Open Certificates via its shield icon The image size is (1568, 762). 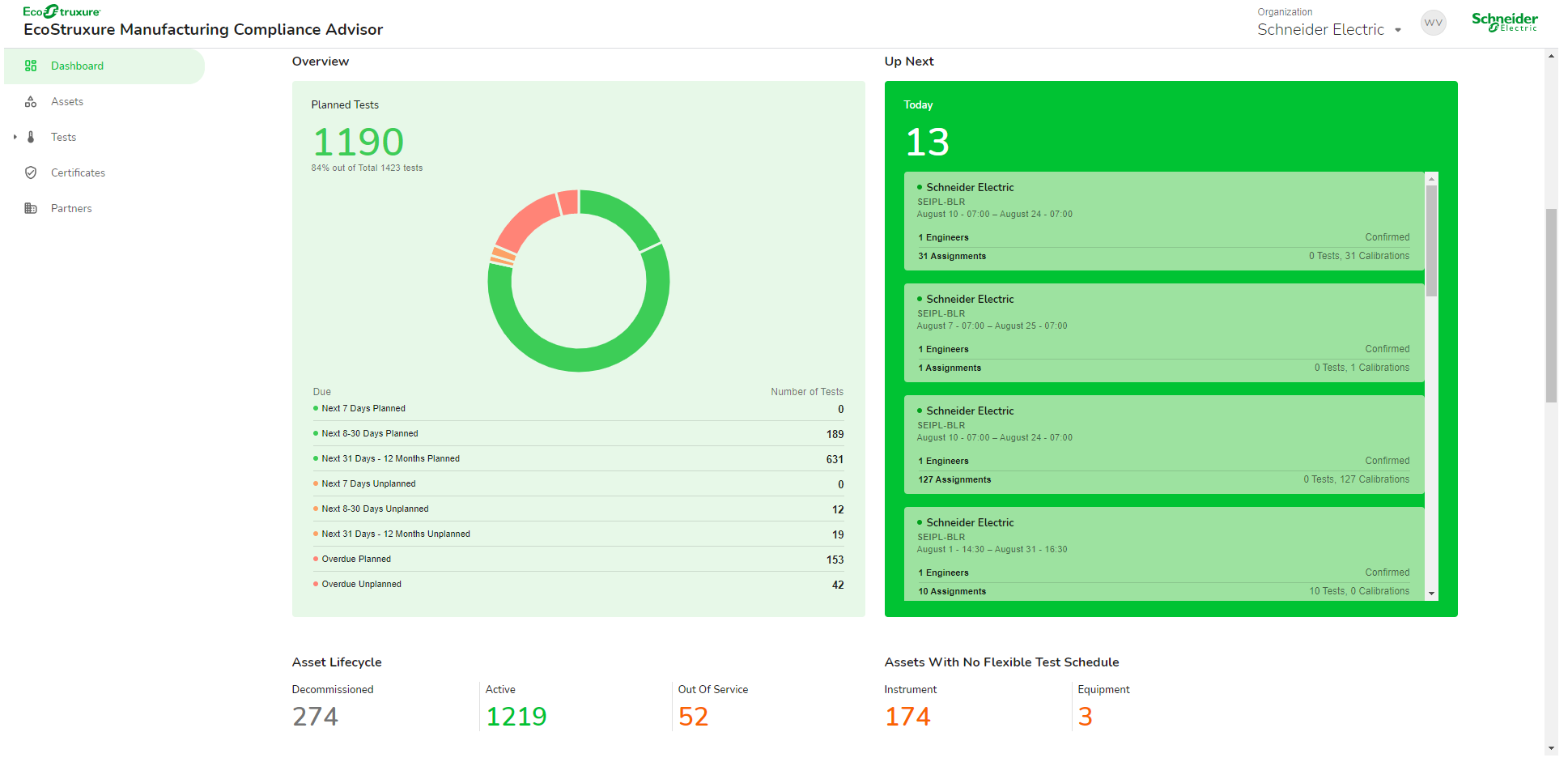pyautogui.click(x=31, y=172)
